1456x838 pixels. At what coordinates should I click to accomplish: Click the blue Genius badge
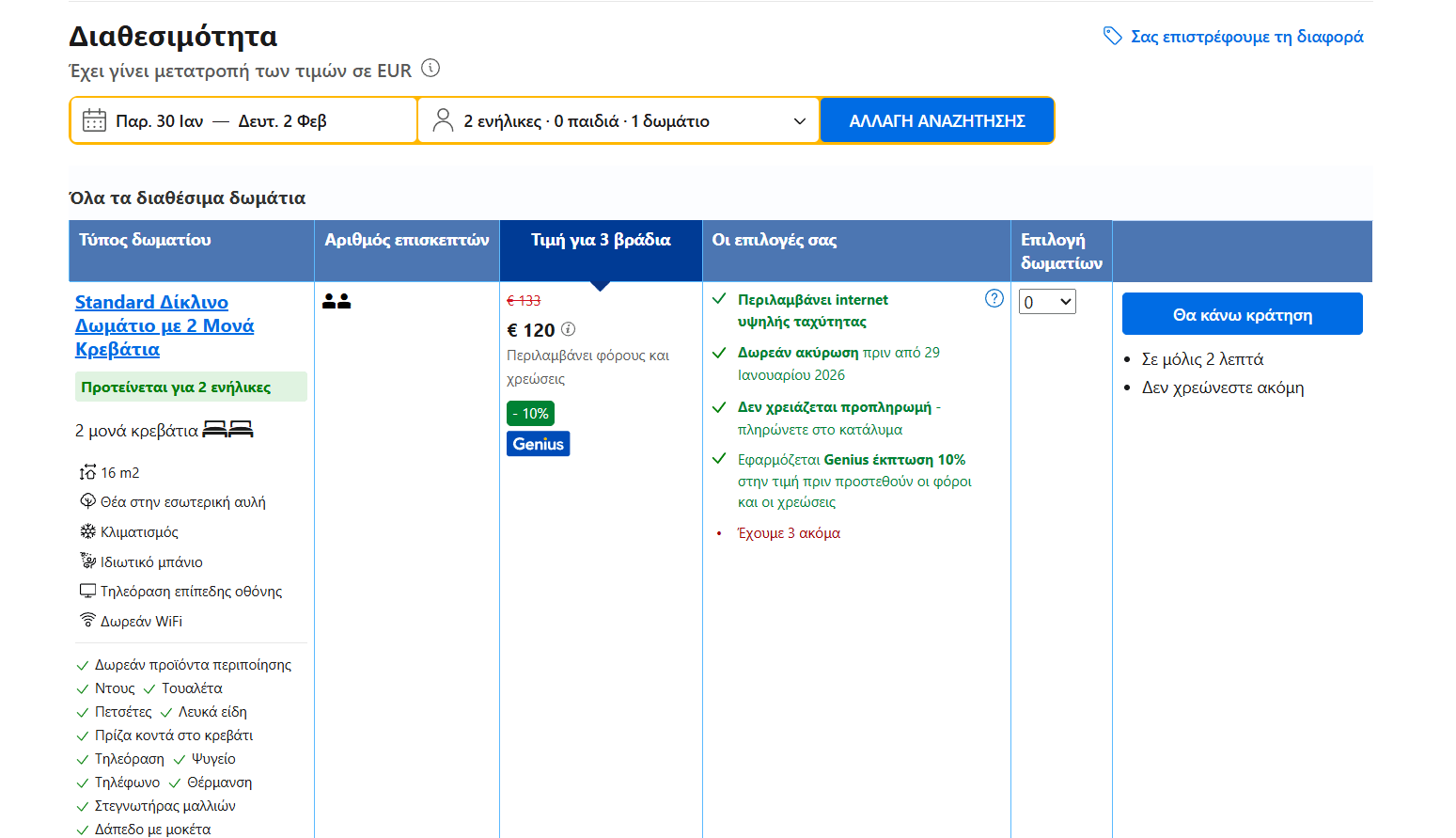pyautogui.click(x=538, y=444)
